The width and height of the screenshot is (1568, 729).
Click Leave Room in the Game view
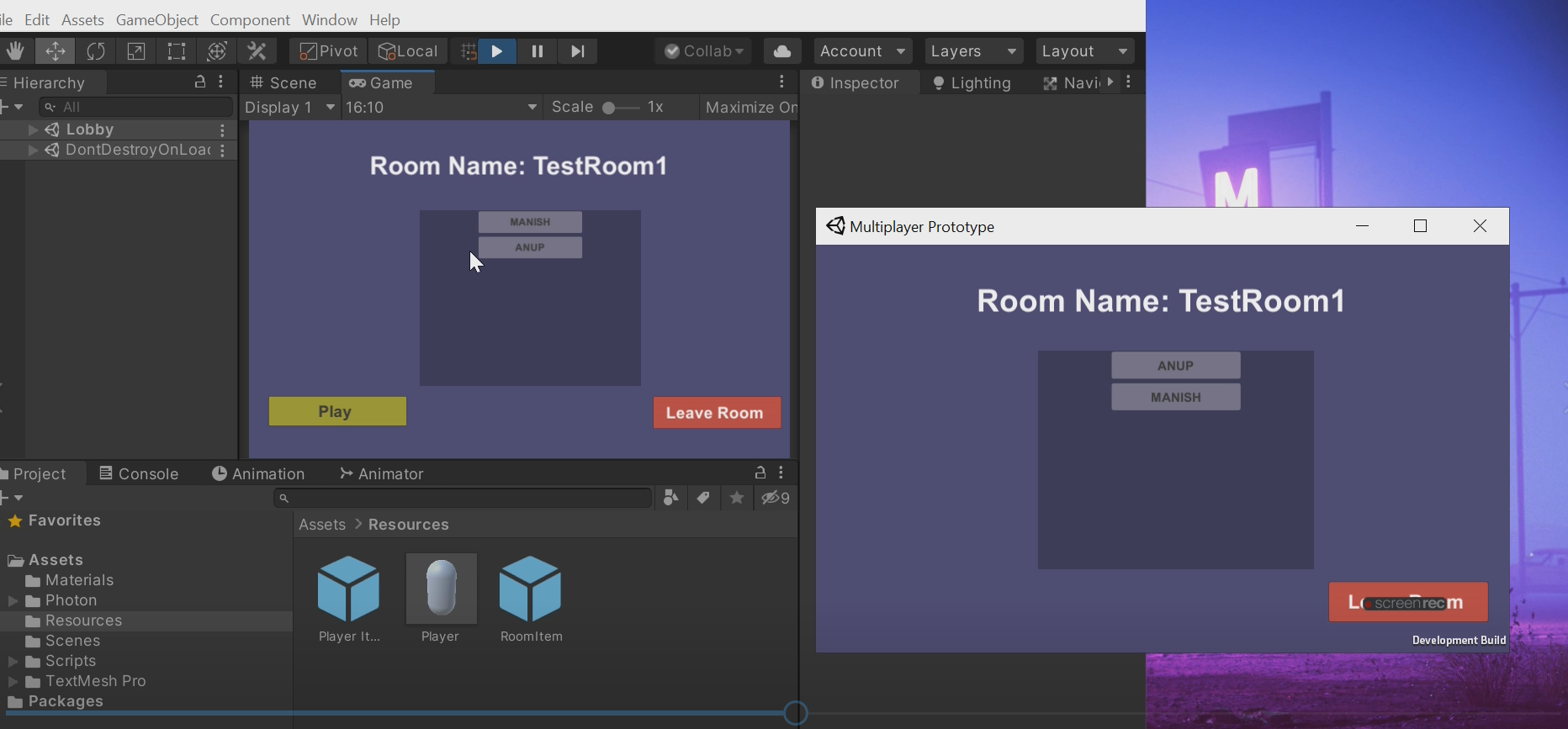(717, 413)
